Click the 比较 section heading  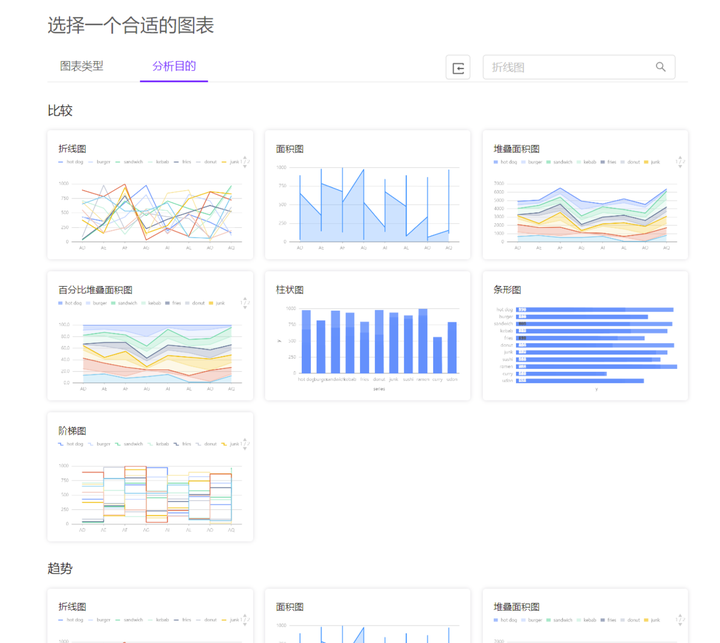coord(60,111)
